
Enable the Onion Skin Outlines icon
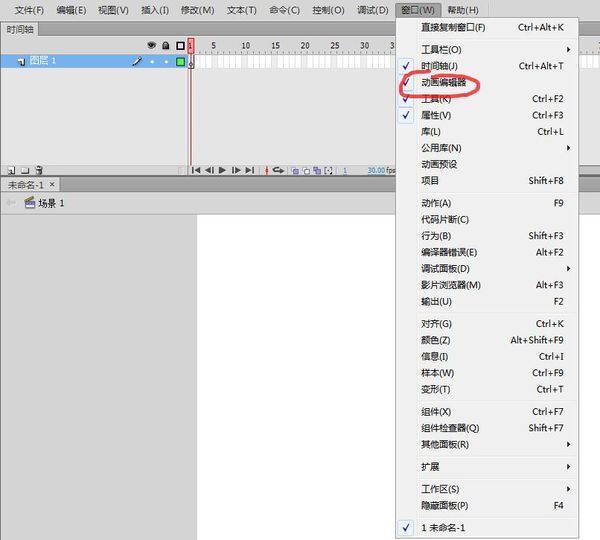(306, 171)
